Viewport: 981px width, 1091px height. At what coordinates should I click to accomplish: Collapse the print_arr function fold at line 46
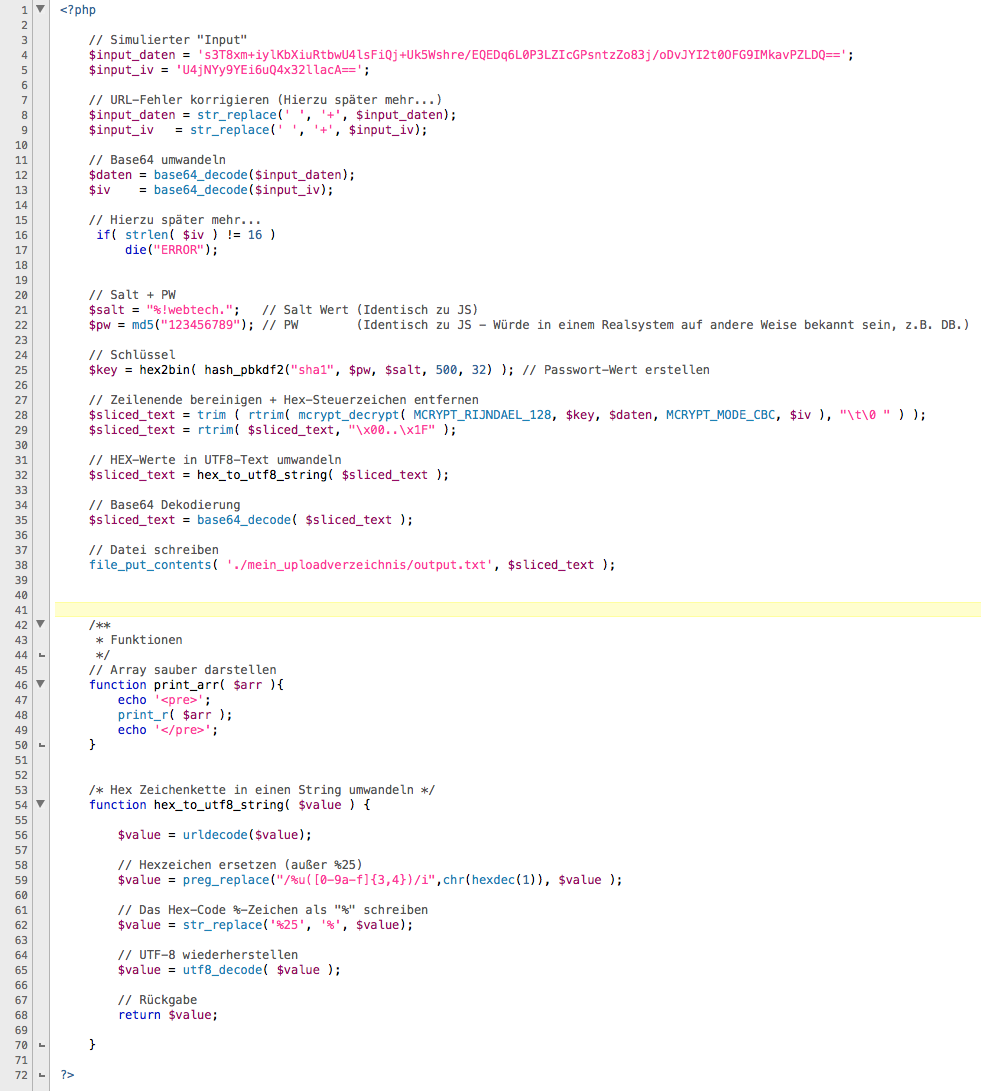point(40,684)
